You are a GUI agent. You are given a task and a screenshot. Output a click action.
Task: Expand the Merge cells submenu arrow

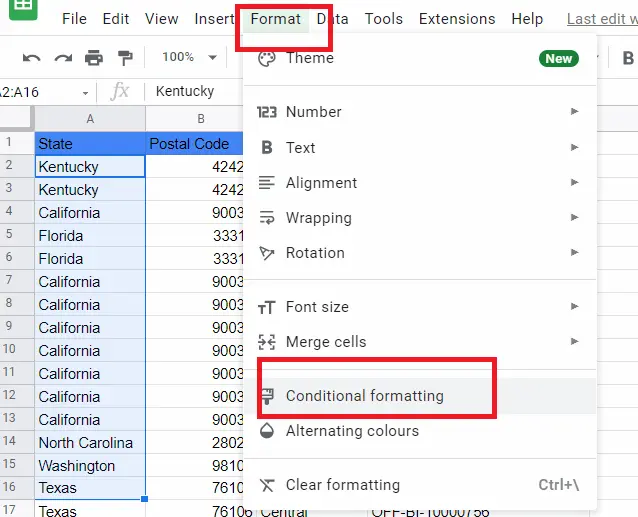[x=575, y=341]
